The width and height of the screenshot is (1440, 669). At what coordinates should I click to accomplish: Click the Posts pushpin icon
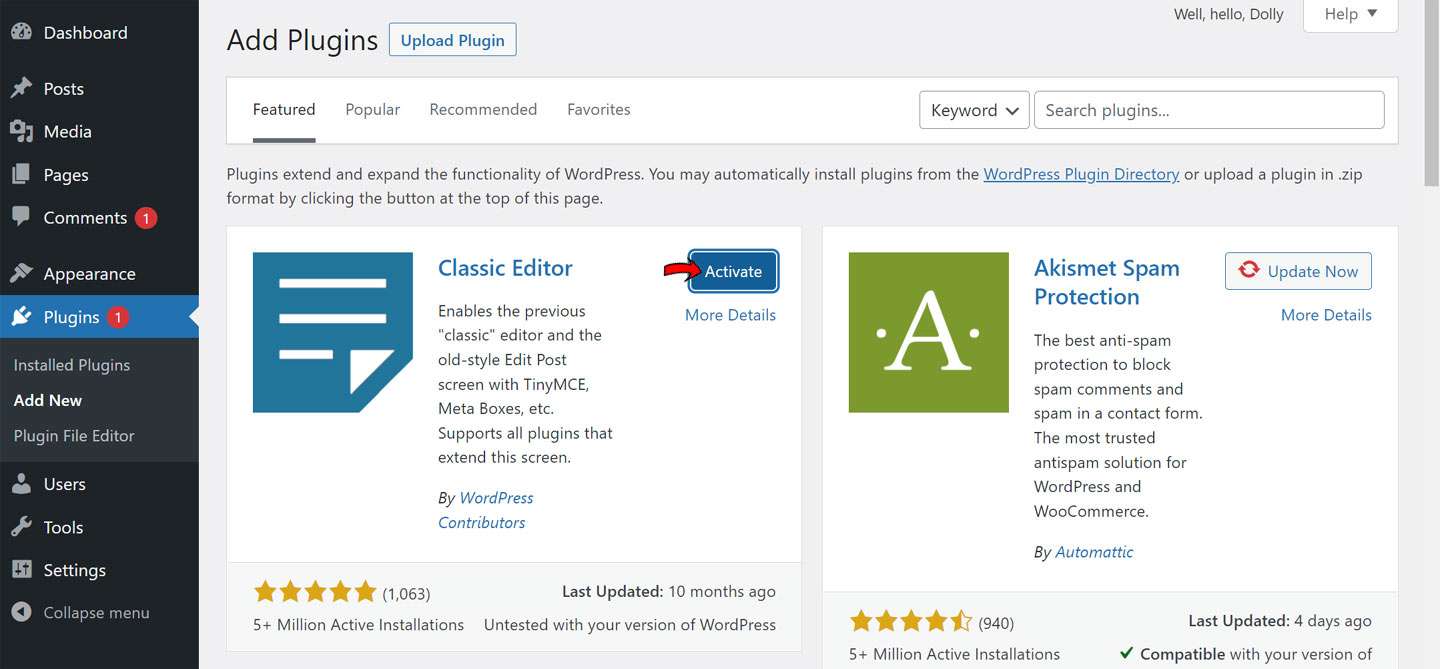click(x=22, y=88)
